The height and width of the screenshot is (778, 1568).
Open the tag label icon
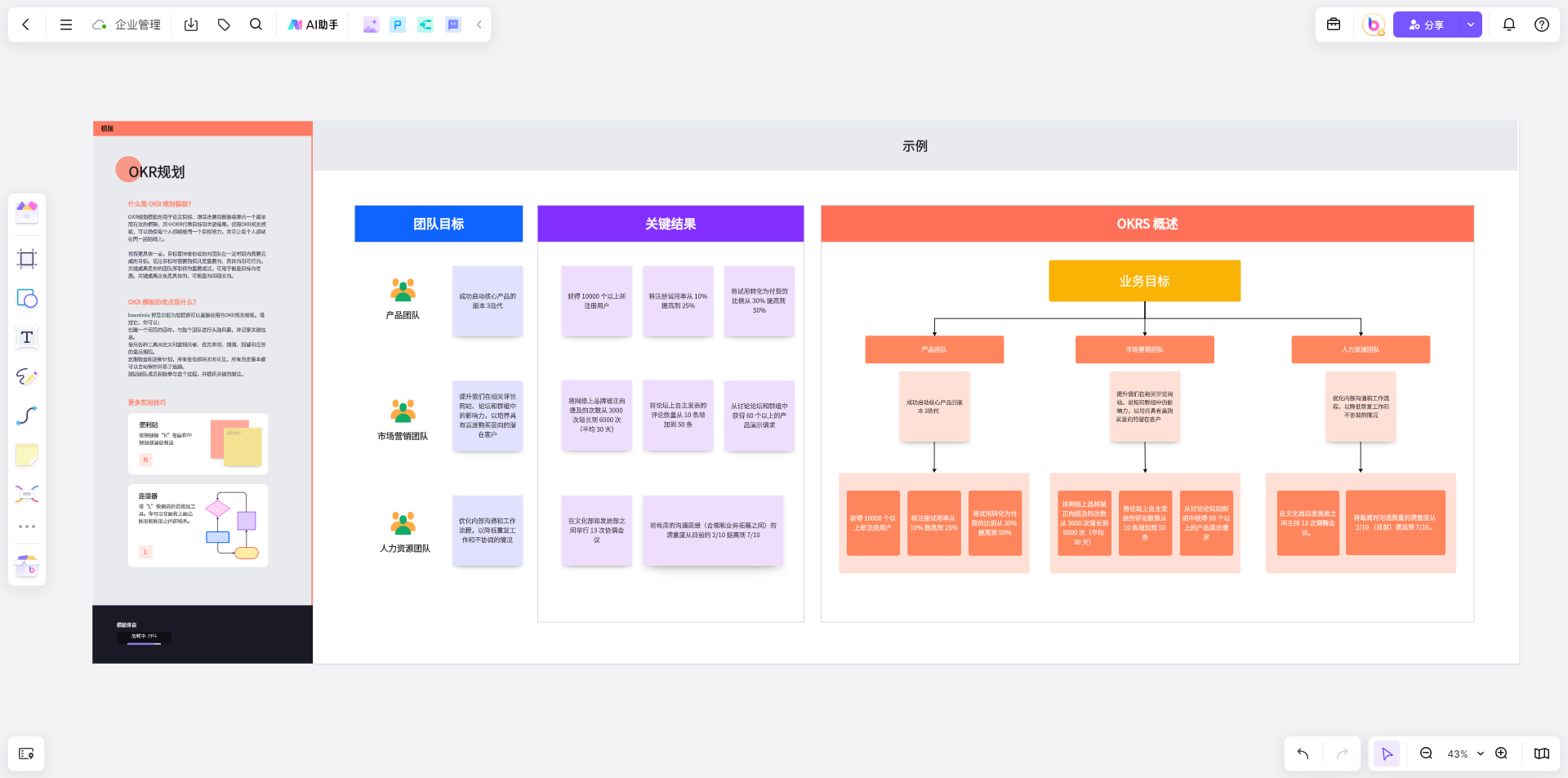pyautogui.click(x=224, y=24)
